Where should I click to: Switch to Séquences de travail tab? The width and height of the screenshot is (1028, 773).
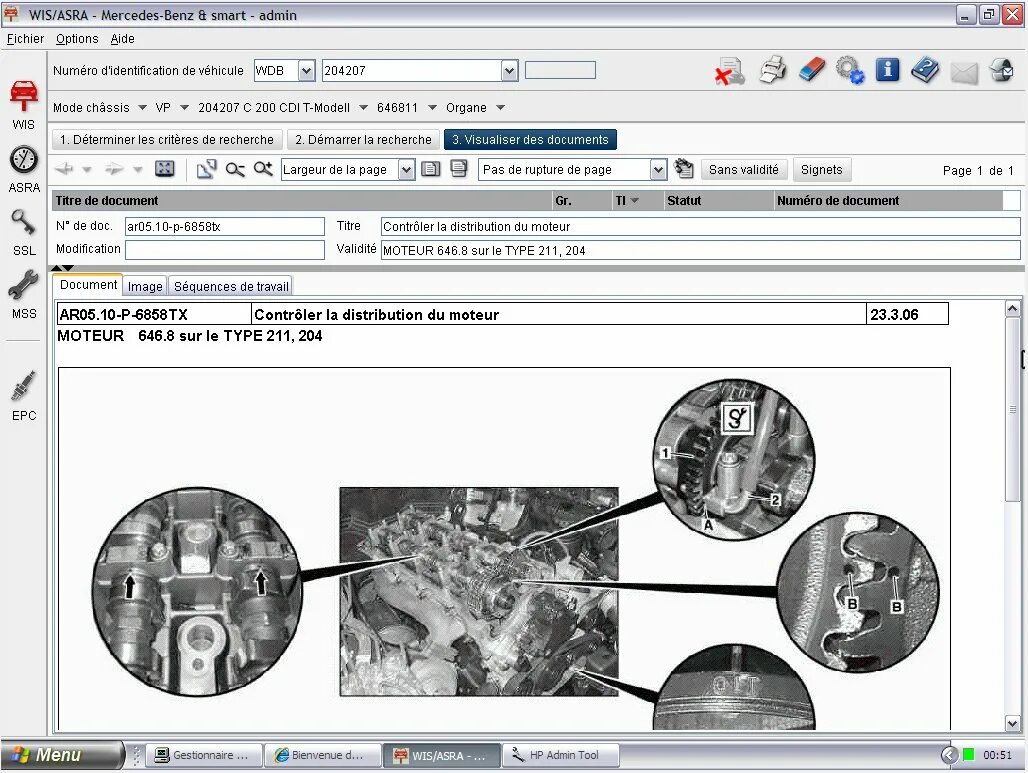pyautogui.click(x=231, y=286)
